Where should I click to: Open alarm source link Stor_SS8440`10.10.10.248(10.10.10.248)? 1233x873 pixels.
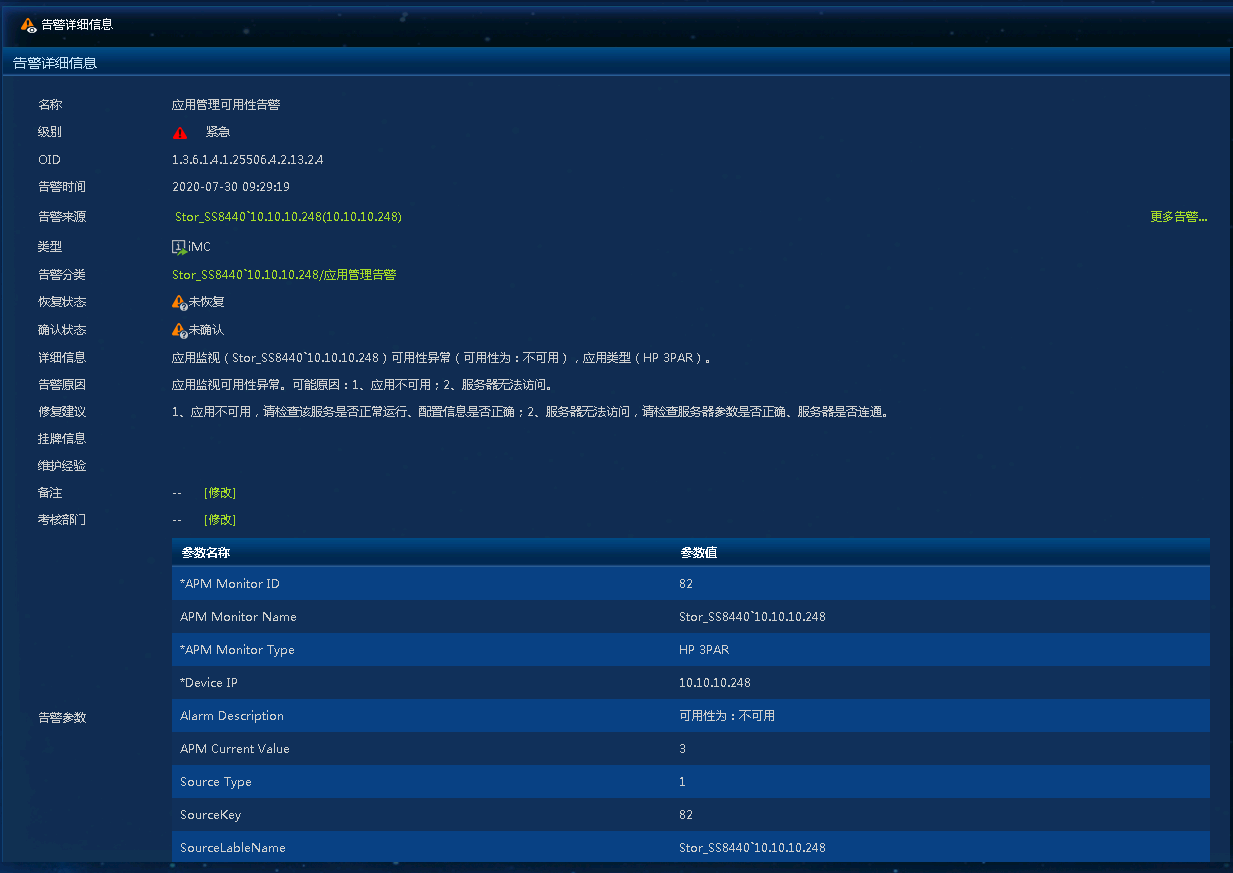point(288,217)
